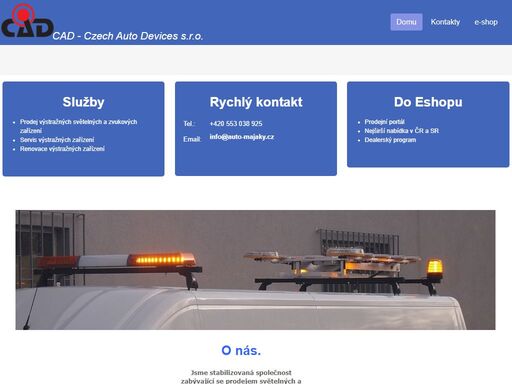
Task: Click the Servis výstražných zařízení item
Action: click(57, 140)
